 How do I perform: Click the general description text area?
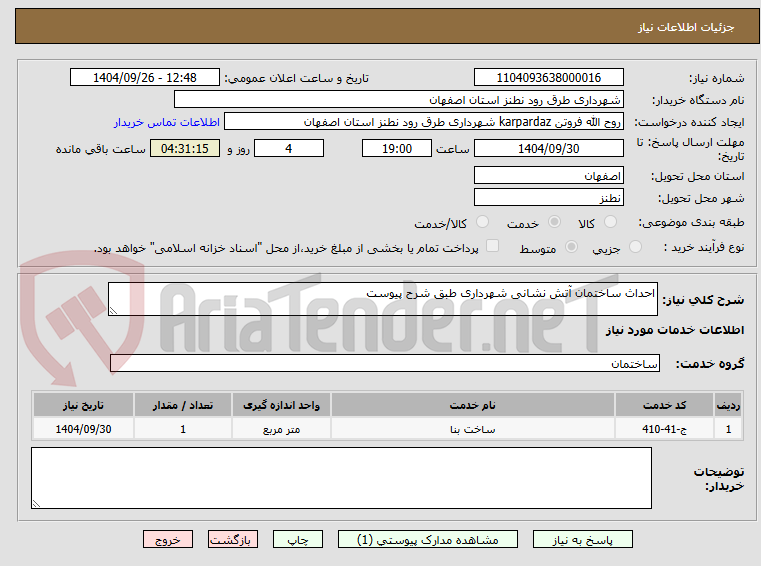point(382,299)
